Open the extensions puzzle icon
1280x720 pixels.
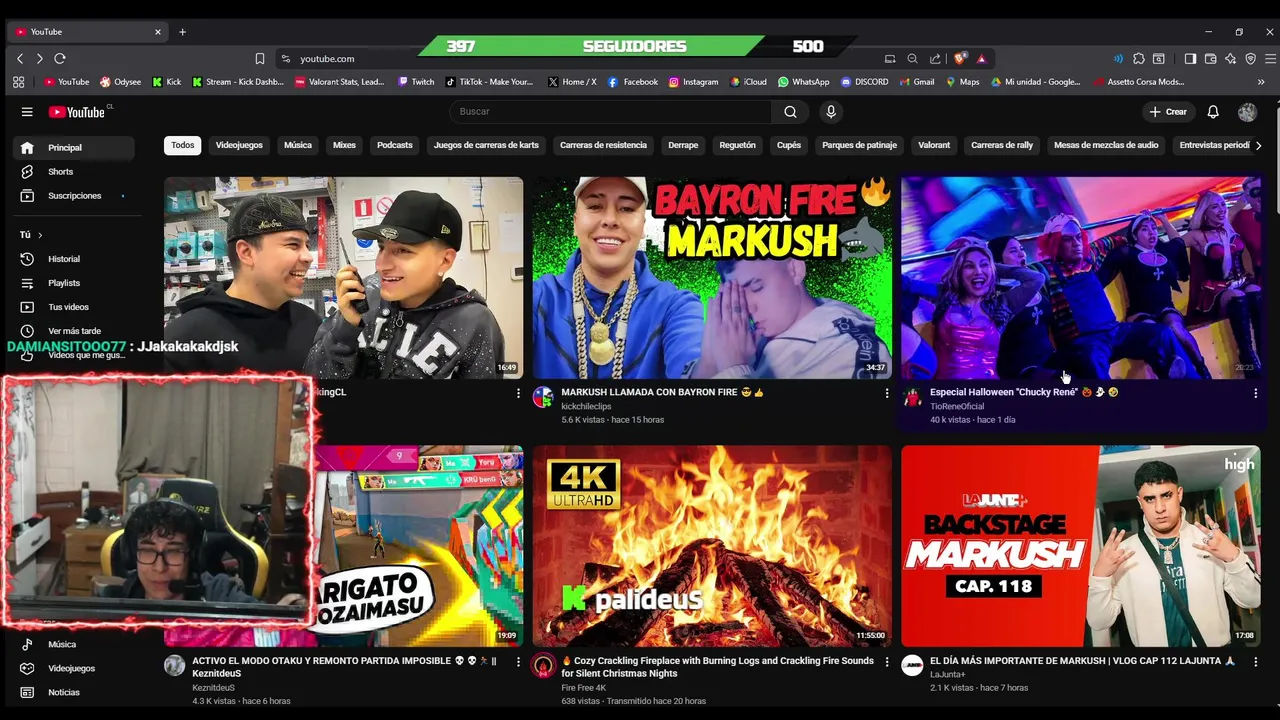click(x=1138, y=59)
